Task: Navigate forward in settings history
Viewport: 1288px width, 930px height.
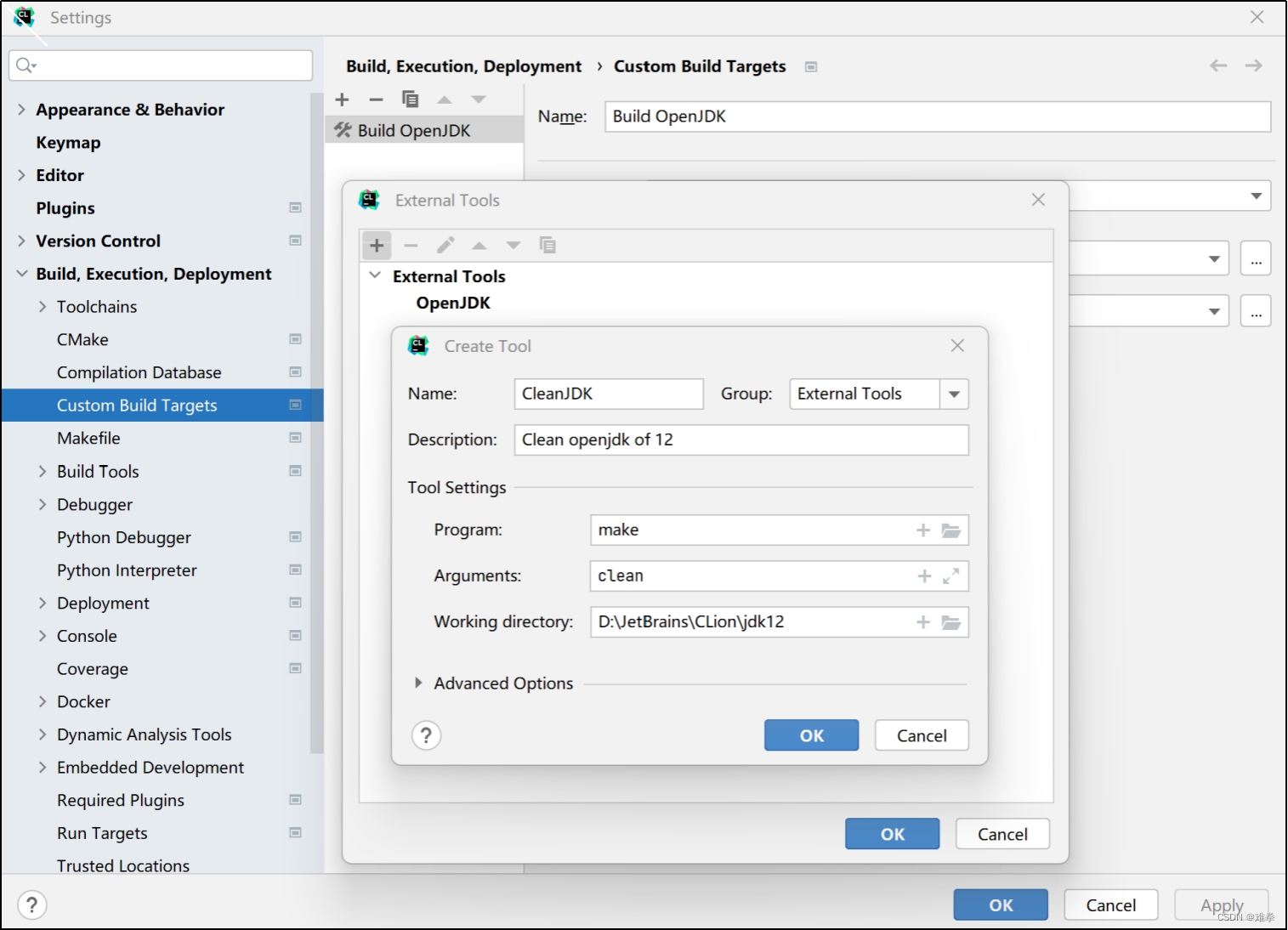Action: [1253, 65]
